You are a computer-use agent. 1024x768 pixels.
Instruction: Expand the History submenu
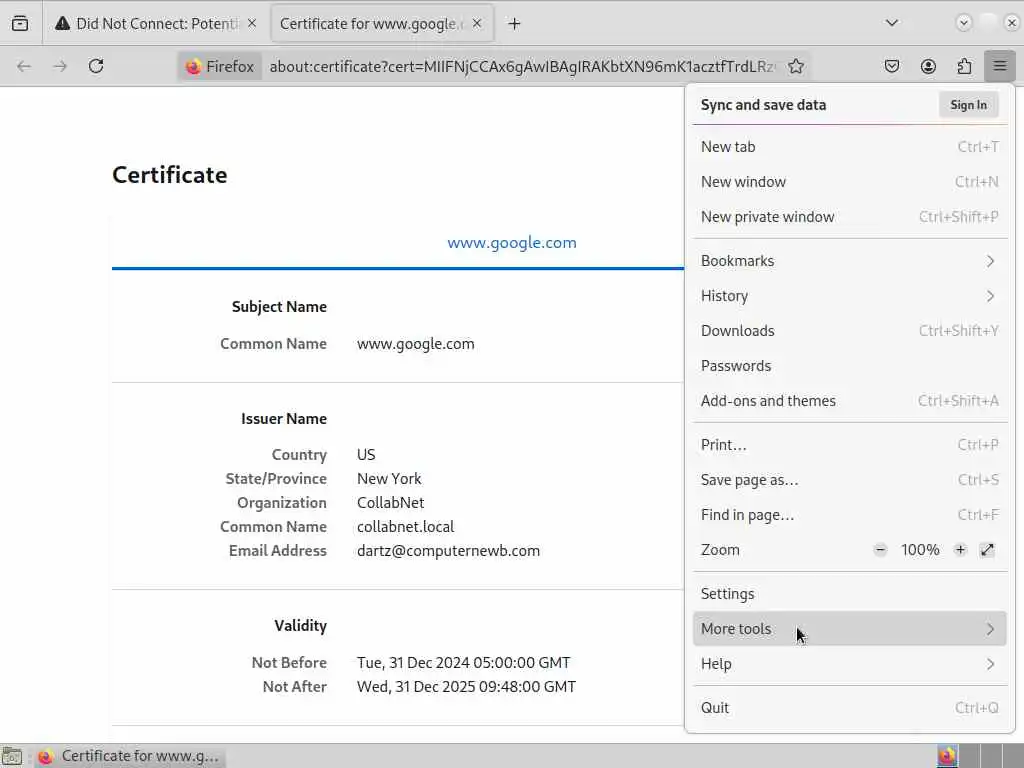point(848,296)
